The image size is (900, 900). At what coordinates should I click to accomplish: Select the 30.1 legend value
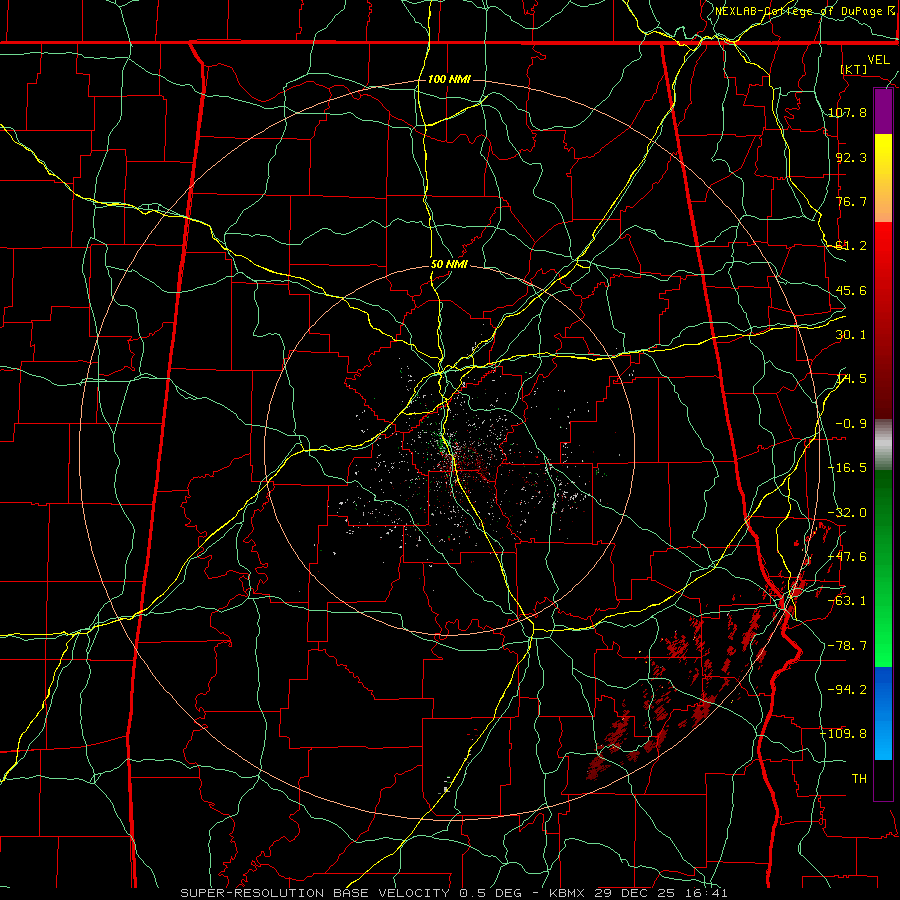click(851, 335)
